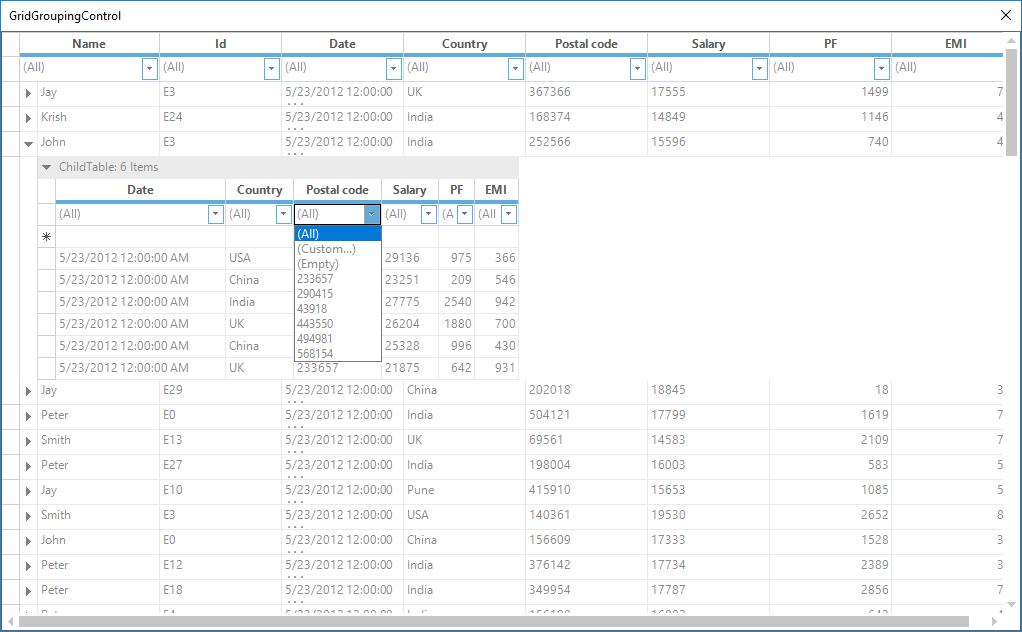Screen dimensions: 1022x632
Task: Open child table Date filter dropdown
Action: pos(216,214)
